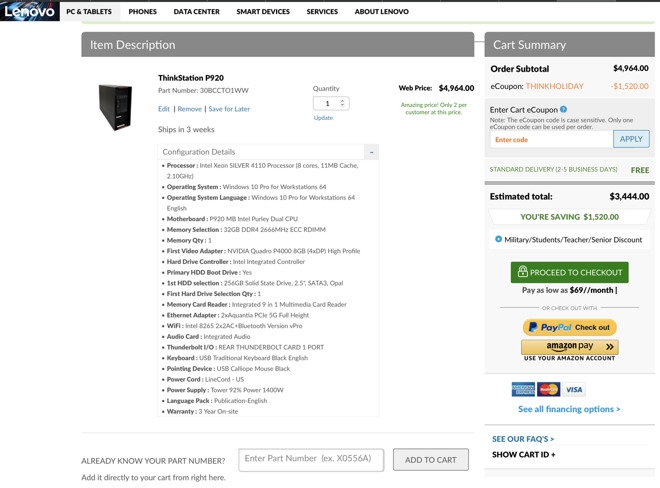The width and height of the screenshot is (660, 488).
Task: Check out with the PayPal button
Action: (570, 327)
